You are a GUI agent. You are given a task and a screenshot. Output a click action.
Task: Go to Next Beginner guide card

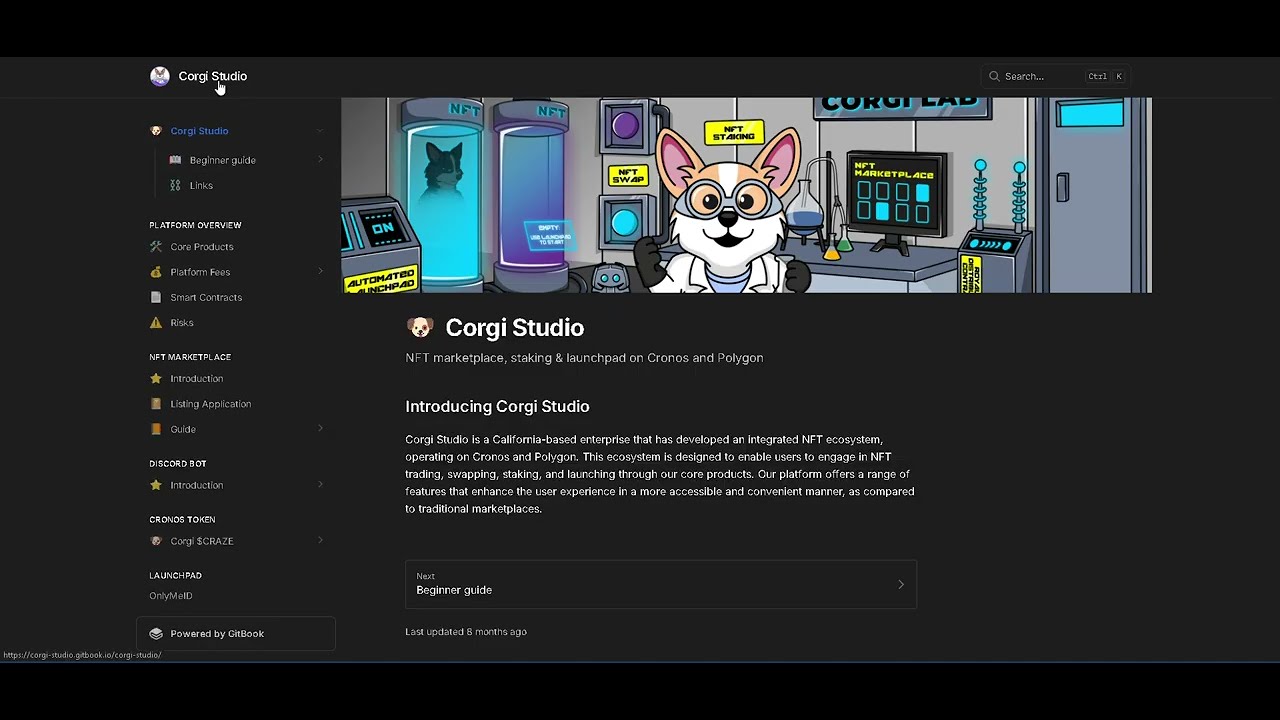(x=661, y=584)
